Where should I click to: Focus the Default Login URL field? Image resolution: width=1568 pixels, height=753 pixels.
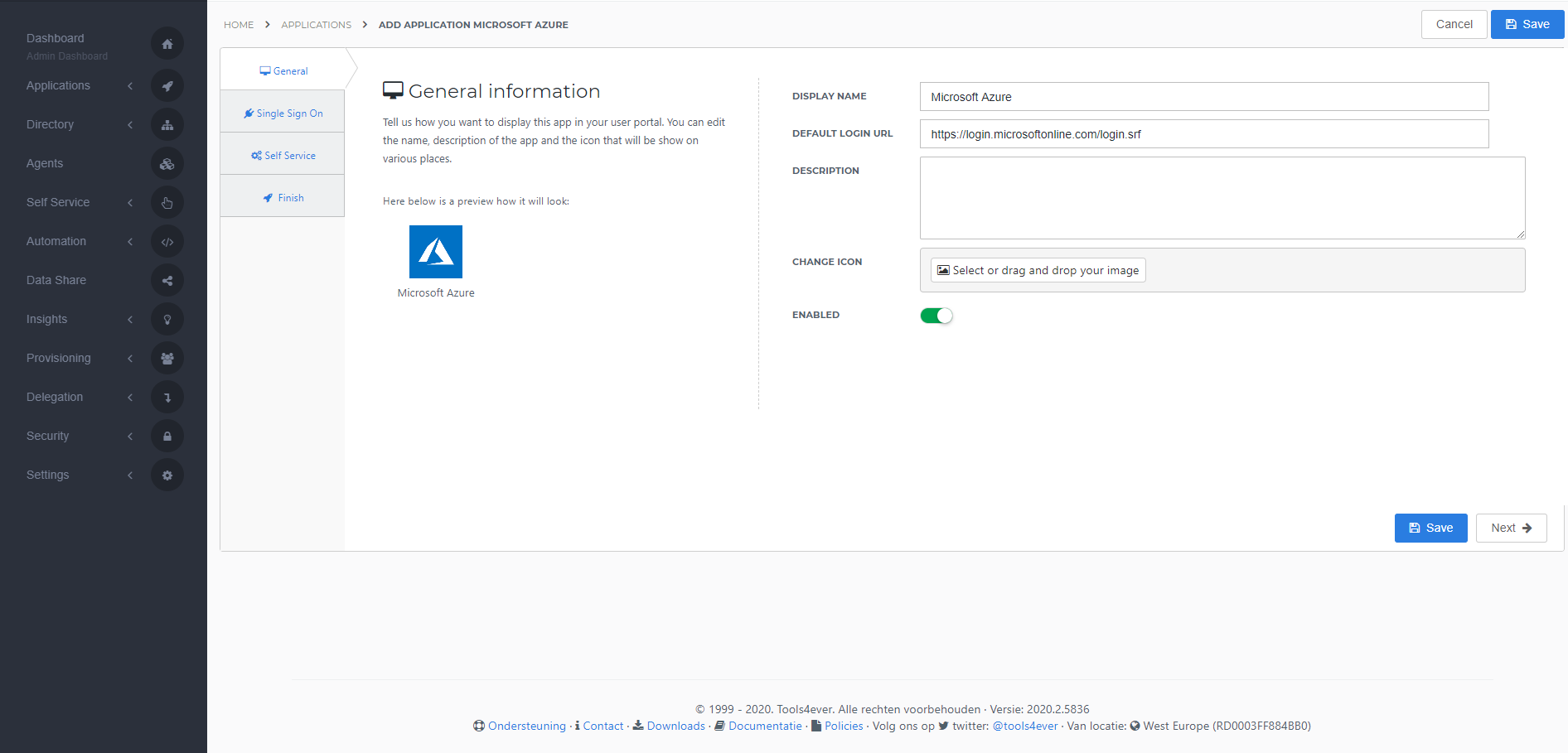click(x=1204, y=133)
